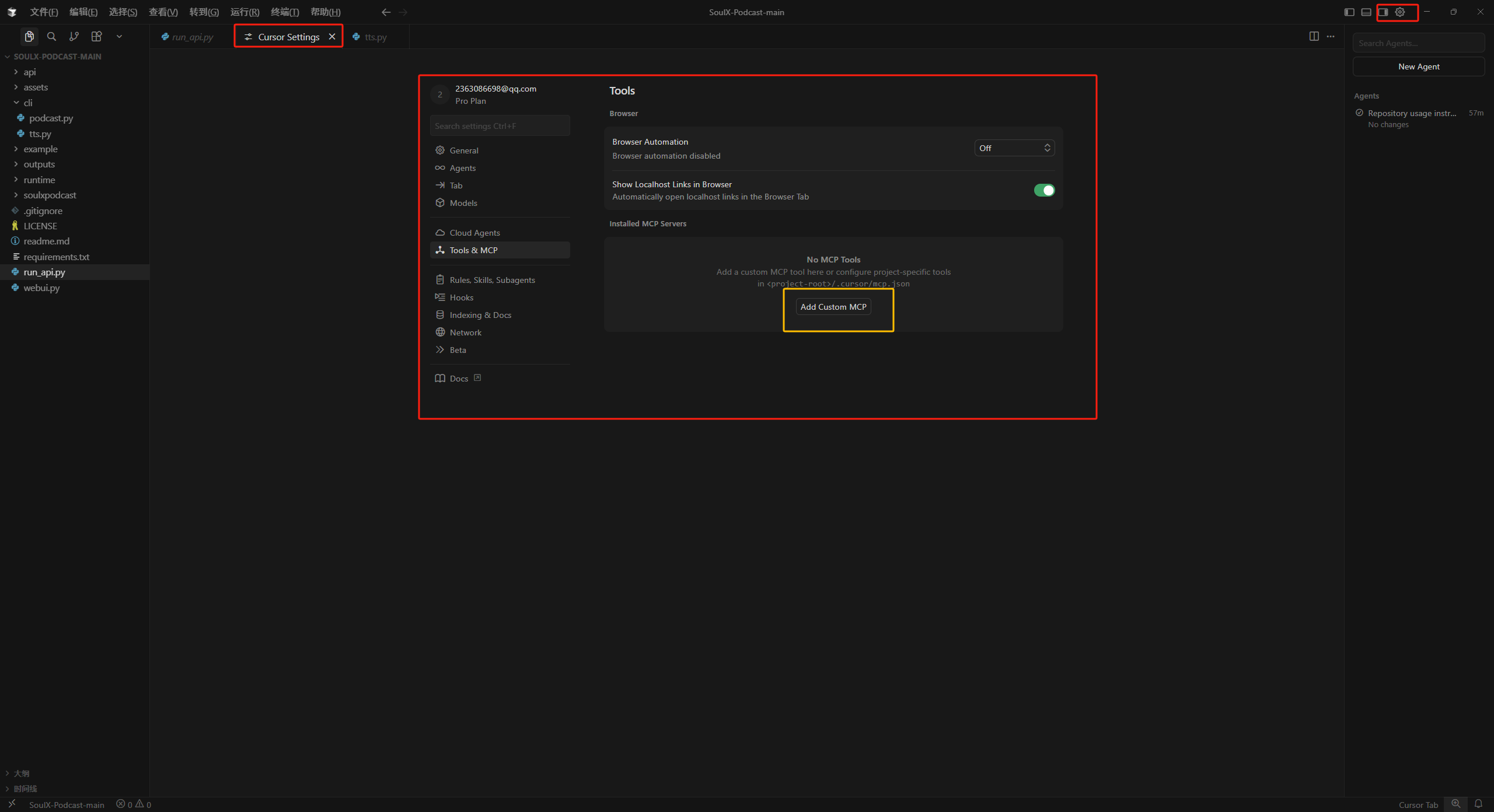The height and width of the screenshot is (812, 1494).
Task: Click the New Agent button
Action: point(1418,66)
